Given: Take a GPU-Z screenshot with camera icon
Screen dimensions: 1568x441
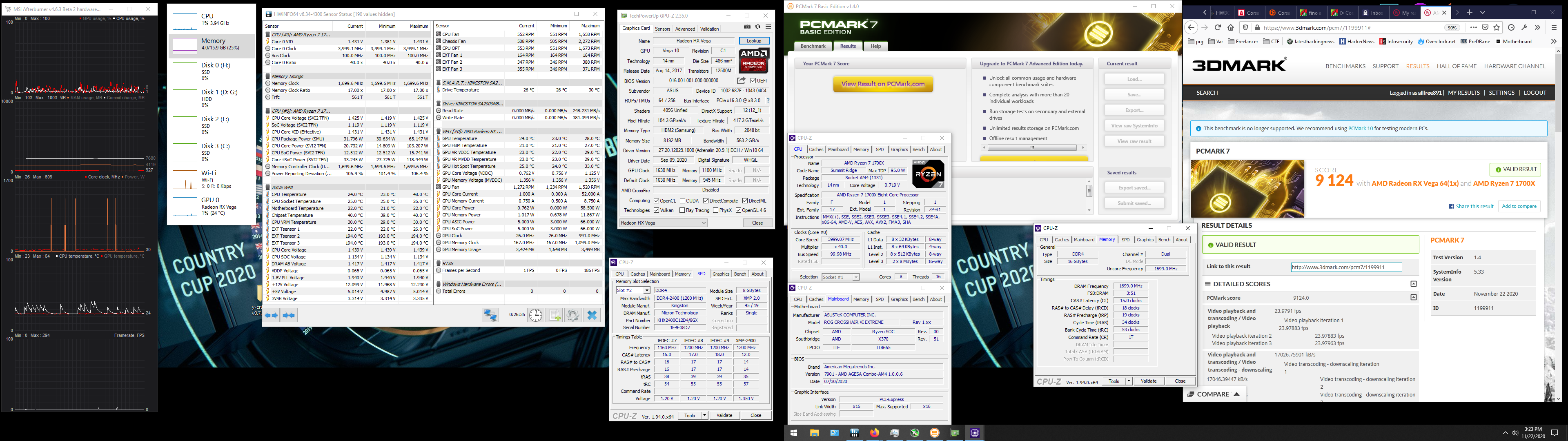Looking at the screenshot, I should [x=747, y=27].
